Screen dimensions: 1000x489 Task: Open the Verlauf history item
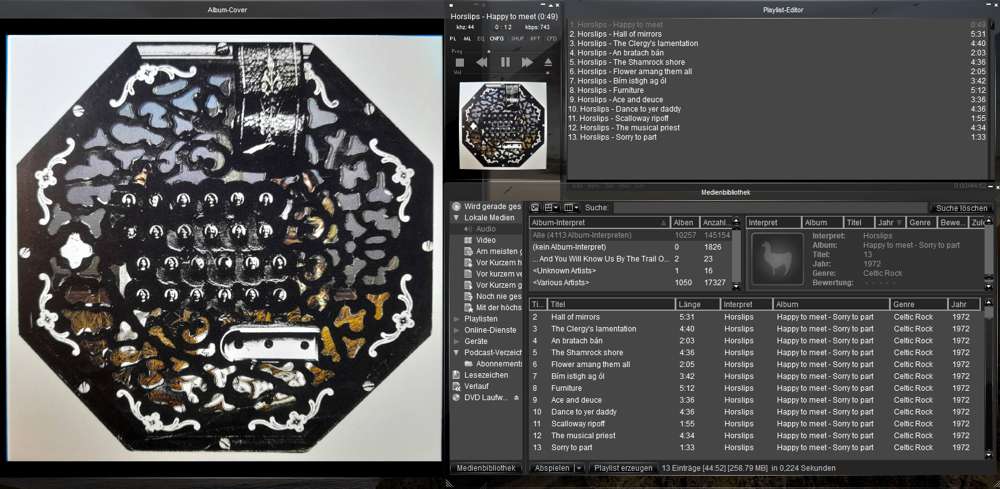(x=476, y=385)
